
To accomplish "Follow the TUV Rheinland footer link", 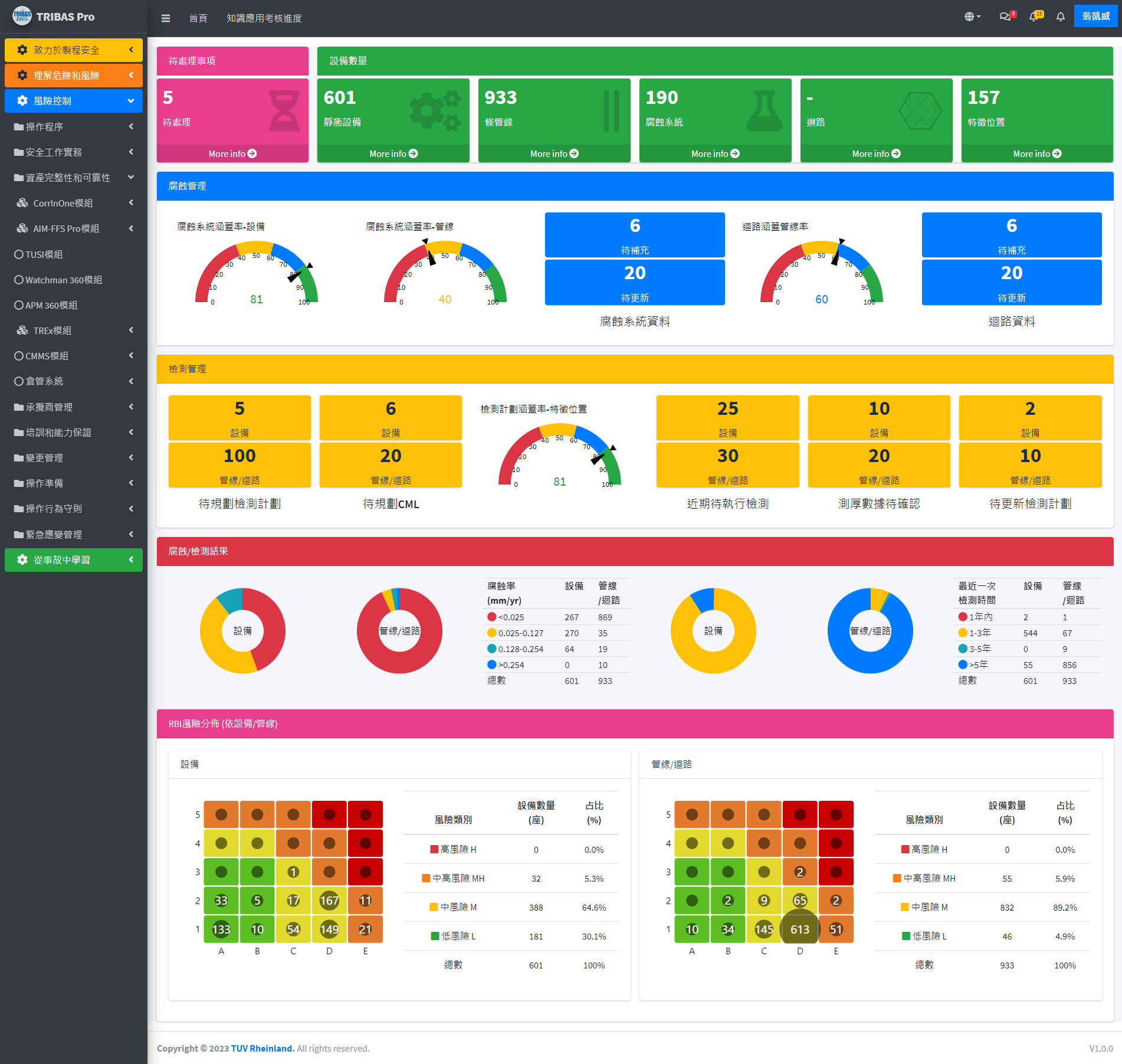I will click(x=263, y=1048).
